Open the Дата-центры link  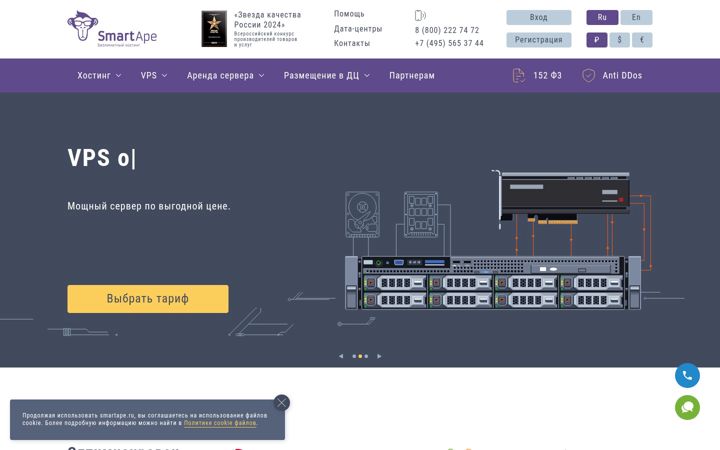358,28
